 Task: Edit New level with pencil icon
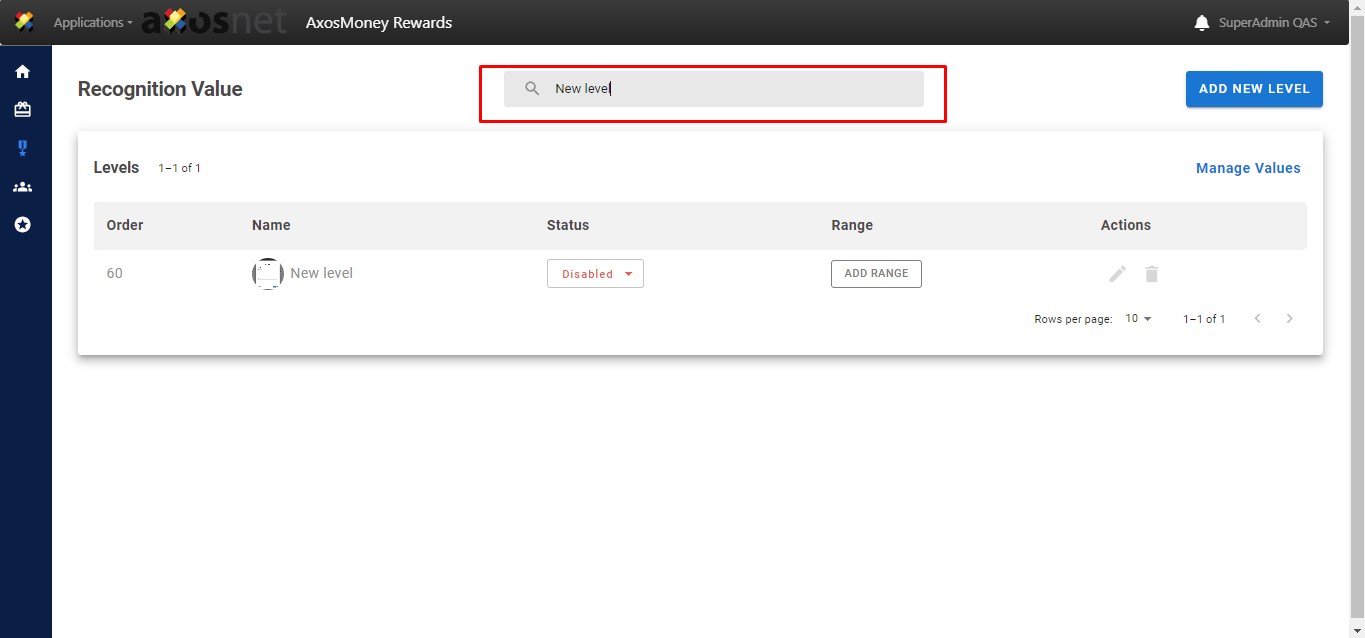1117,274
